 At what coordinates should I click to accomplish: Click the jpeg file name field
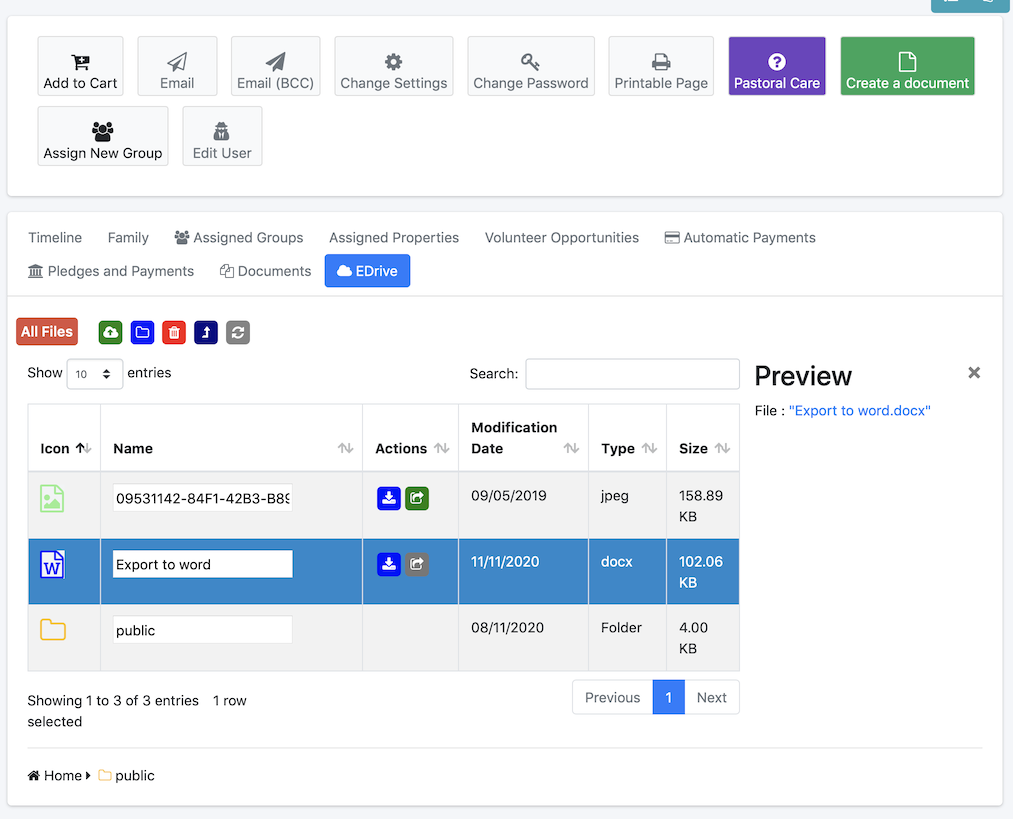(202, 498)
